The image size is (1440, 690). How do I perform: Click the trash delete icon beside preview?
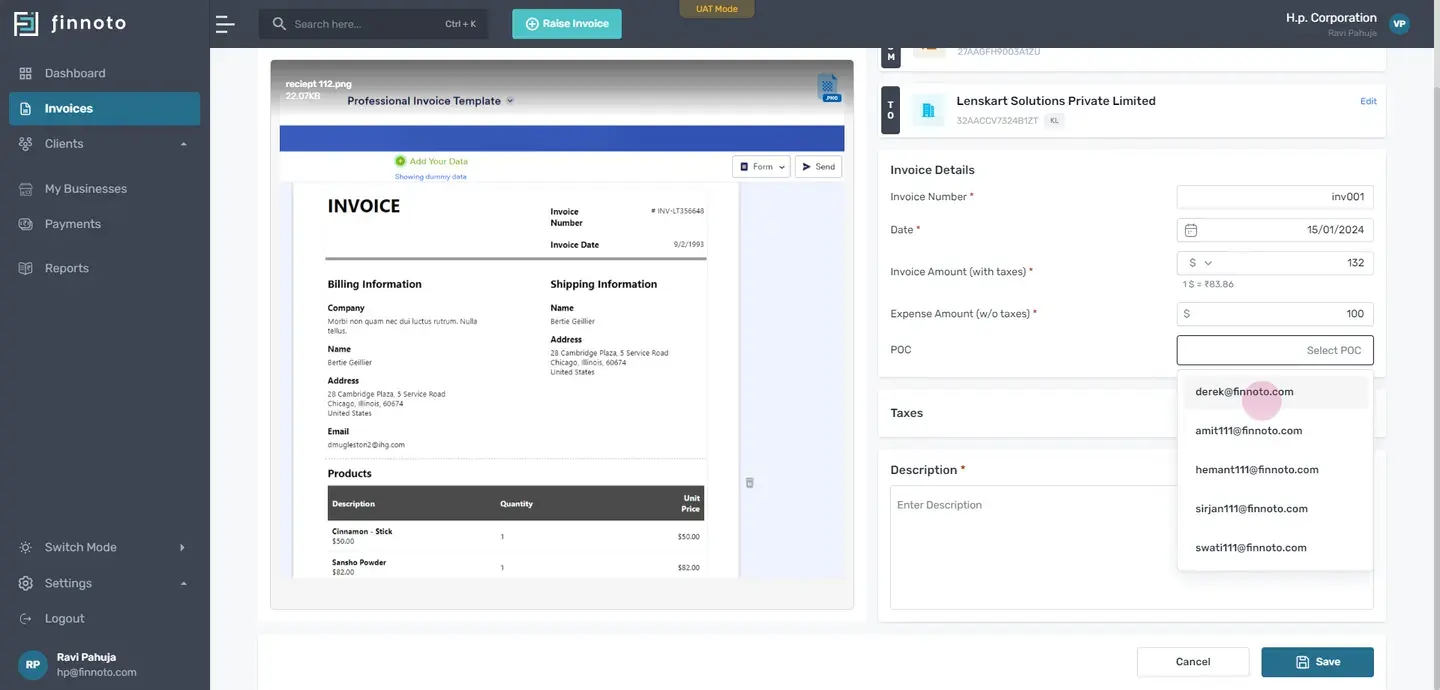tap(750, 483)
